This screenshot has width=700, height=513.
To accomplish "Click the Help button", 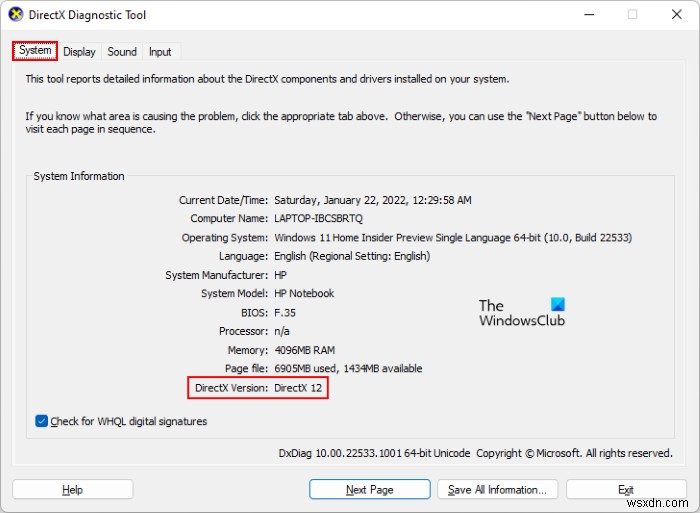I will coord(72,489).
